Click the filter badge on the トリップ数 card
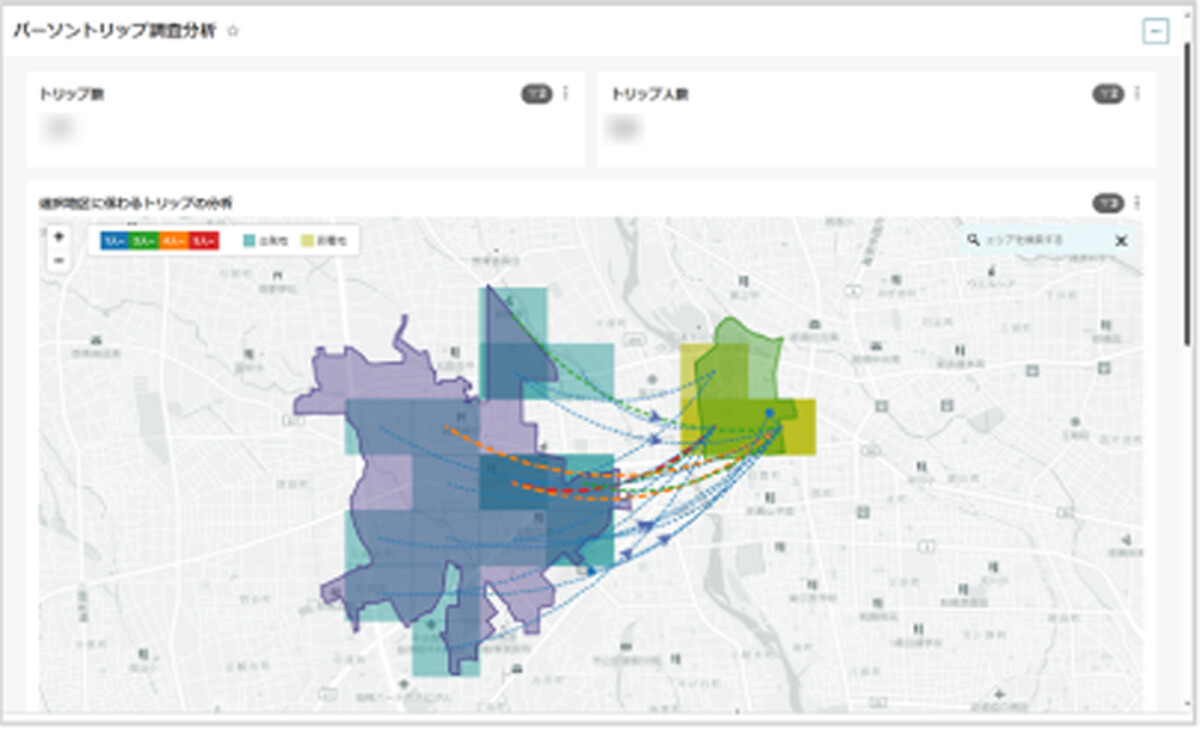 536,94
